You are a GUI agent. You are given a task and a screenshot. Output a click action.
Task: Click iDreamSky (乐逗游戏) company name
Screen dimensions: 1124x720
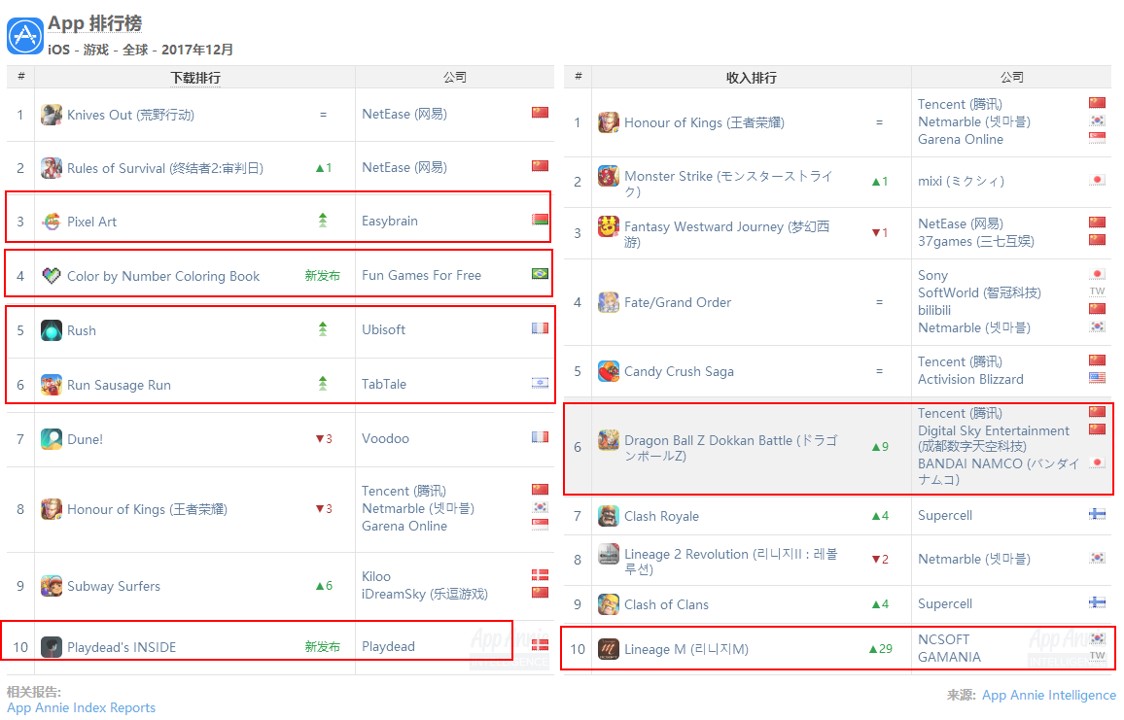tap(424, 594)
